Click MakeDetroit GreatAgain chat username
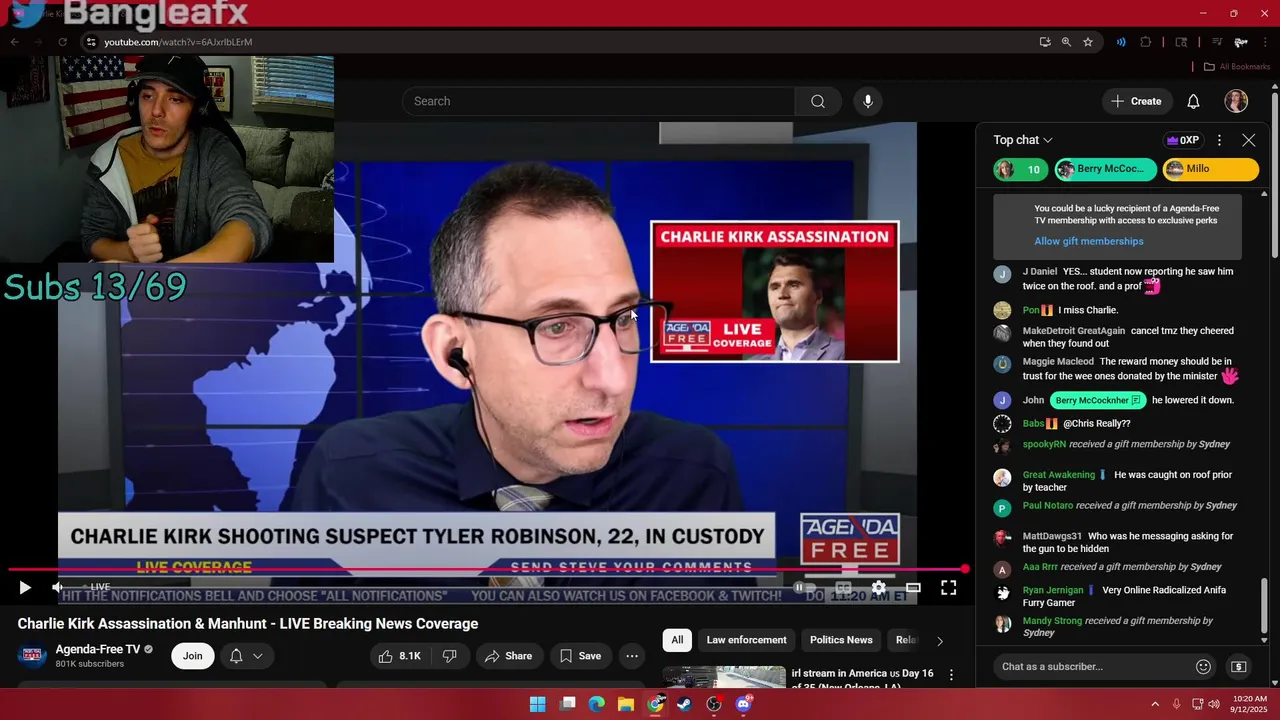 coord(1073,331)
